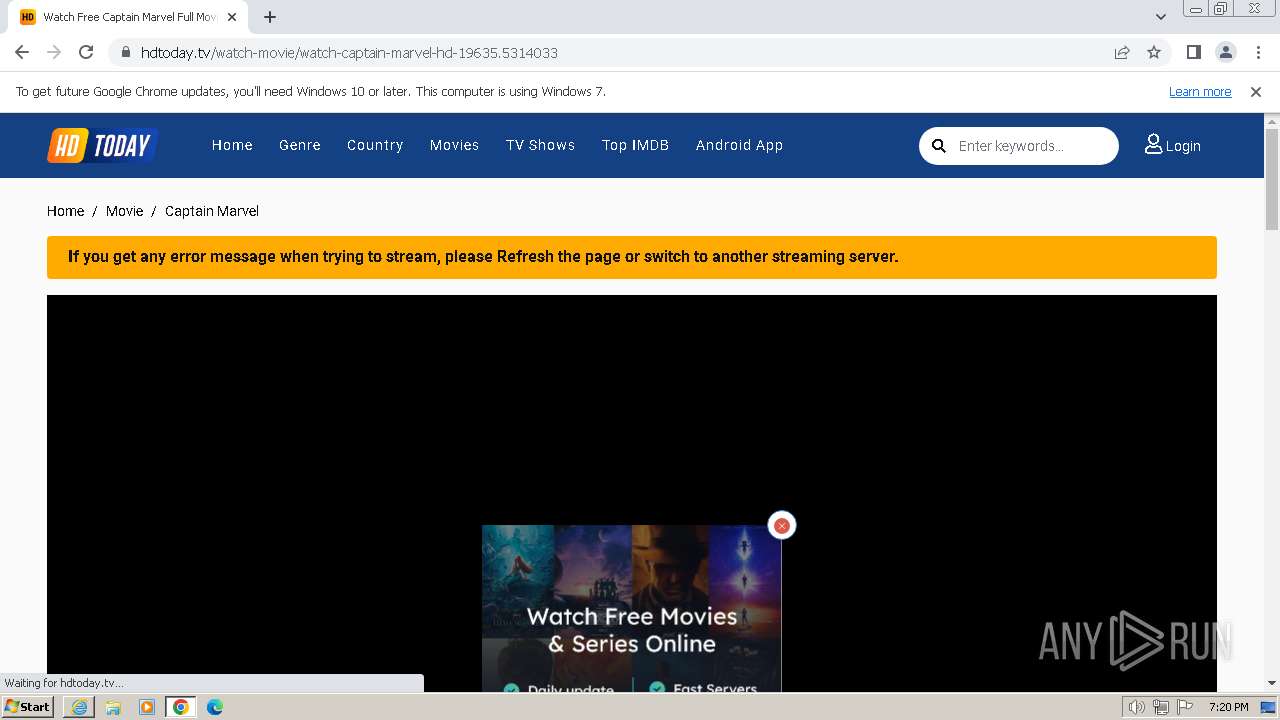Open the Top IMDB page
1280x720 pixels.
(x=635, y=145)
